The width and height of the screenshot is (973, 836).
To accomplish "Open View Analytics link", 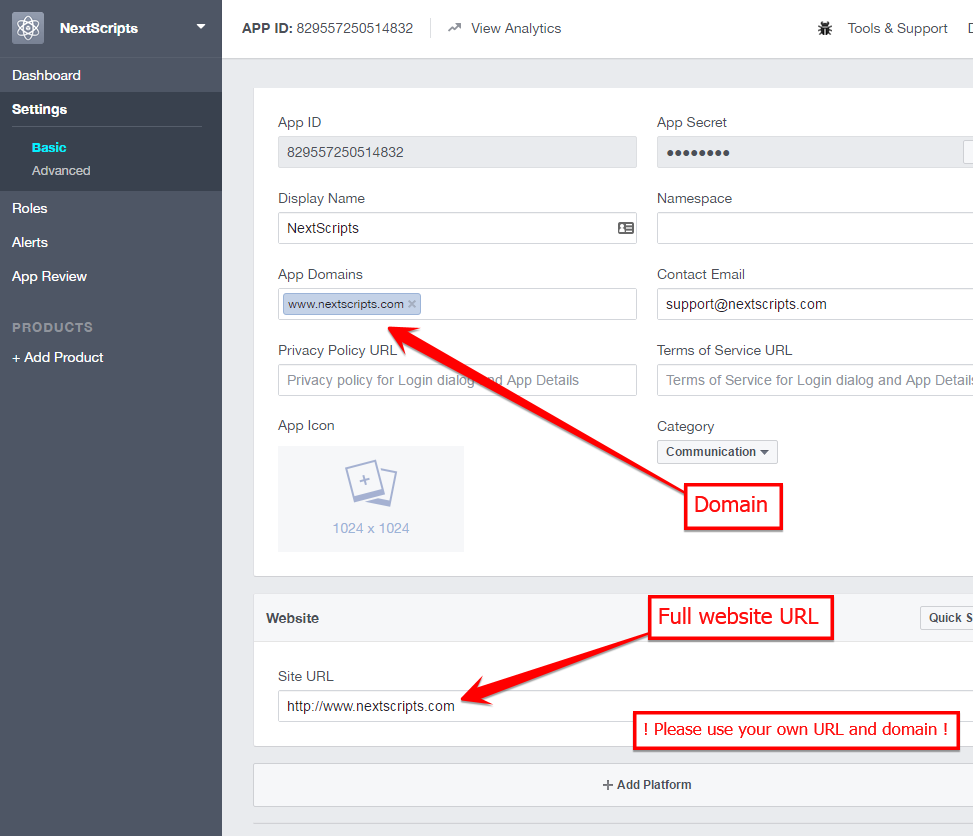I will click(516, 29).
